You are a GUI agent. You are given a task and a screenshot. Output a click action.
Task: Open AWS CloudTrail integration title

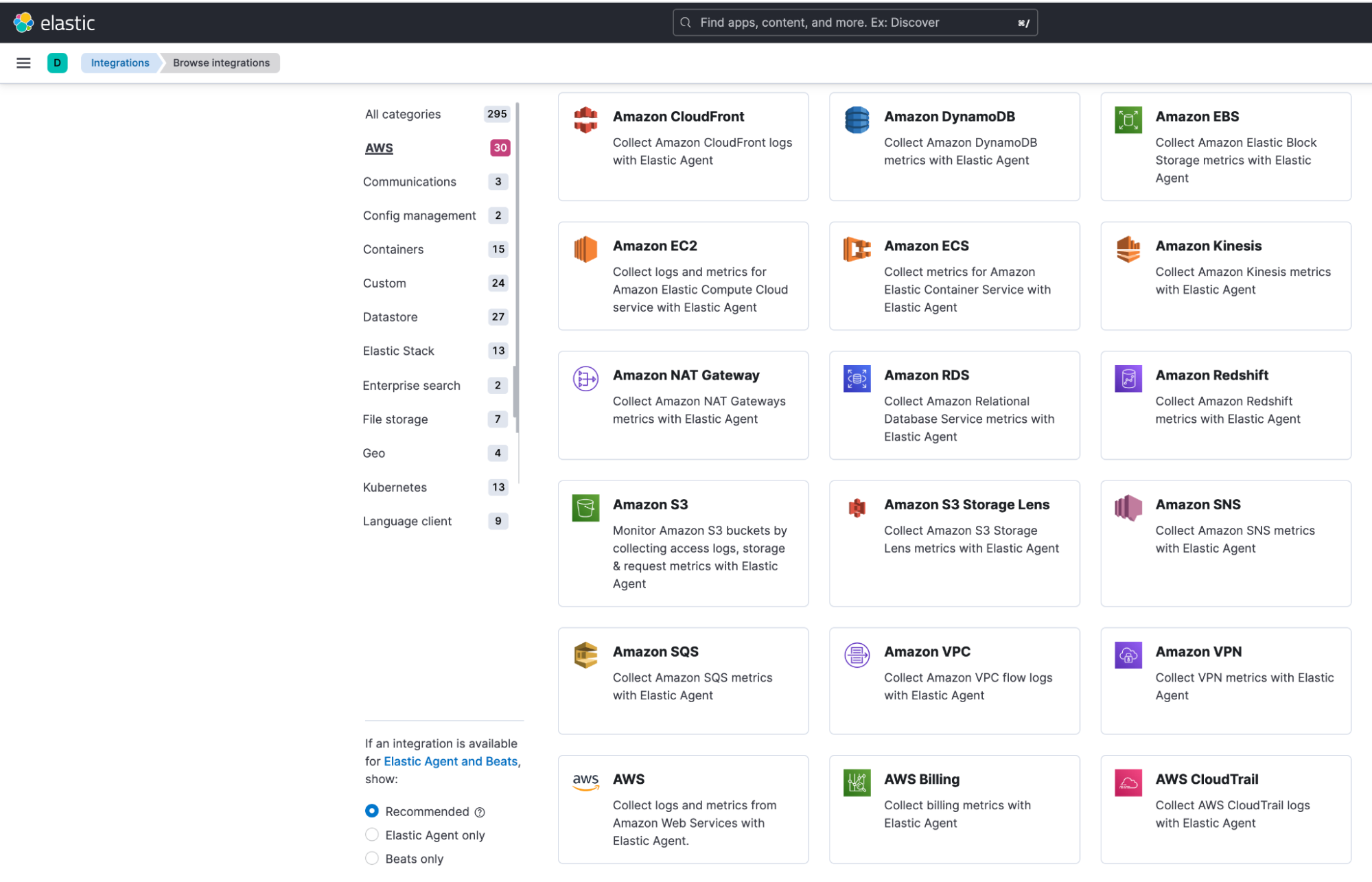1207,779
